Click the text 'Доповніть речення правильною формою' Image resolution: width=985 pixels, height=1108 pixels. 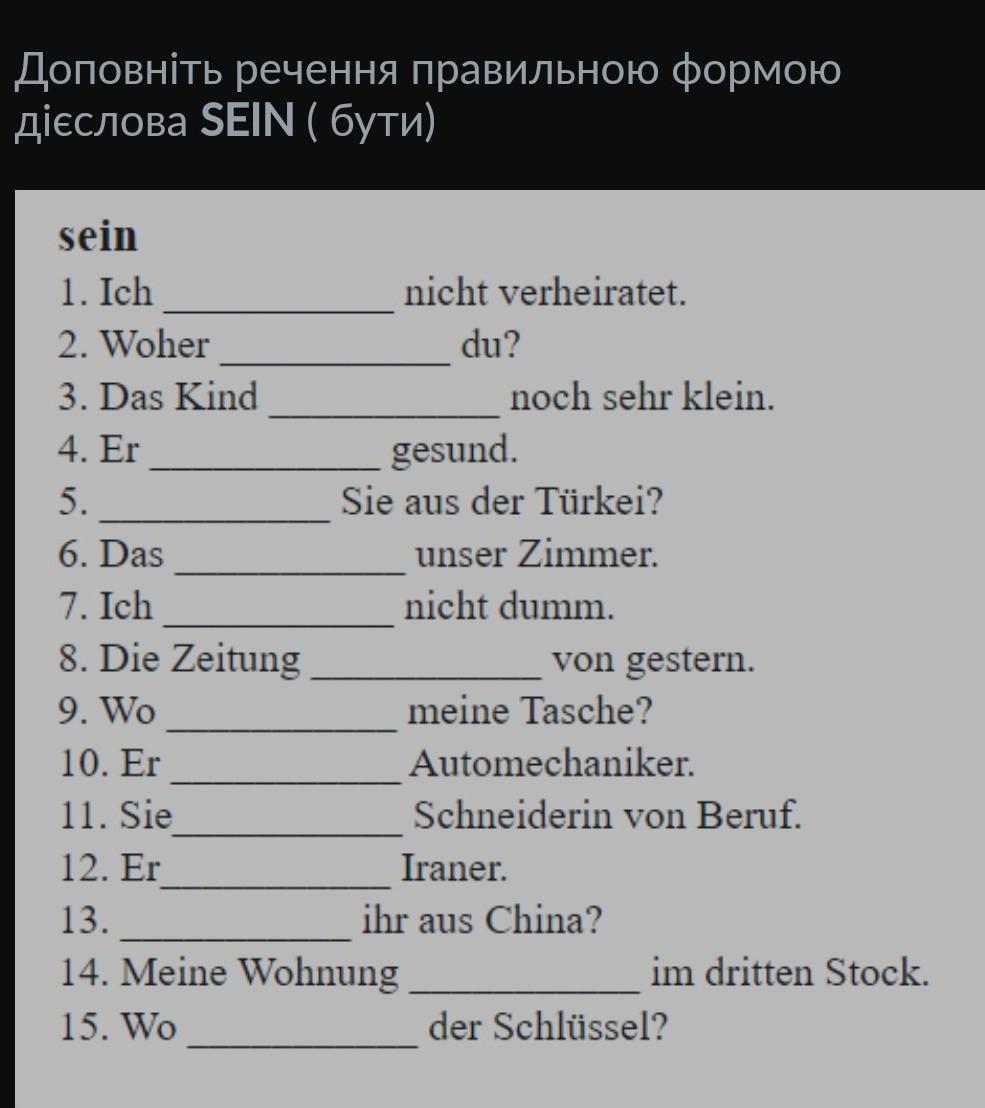428,71
